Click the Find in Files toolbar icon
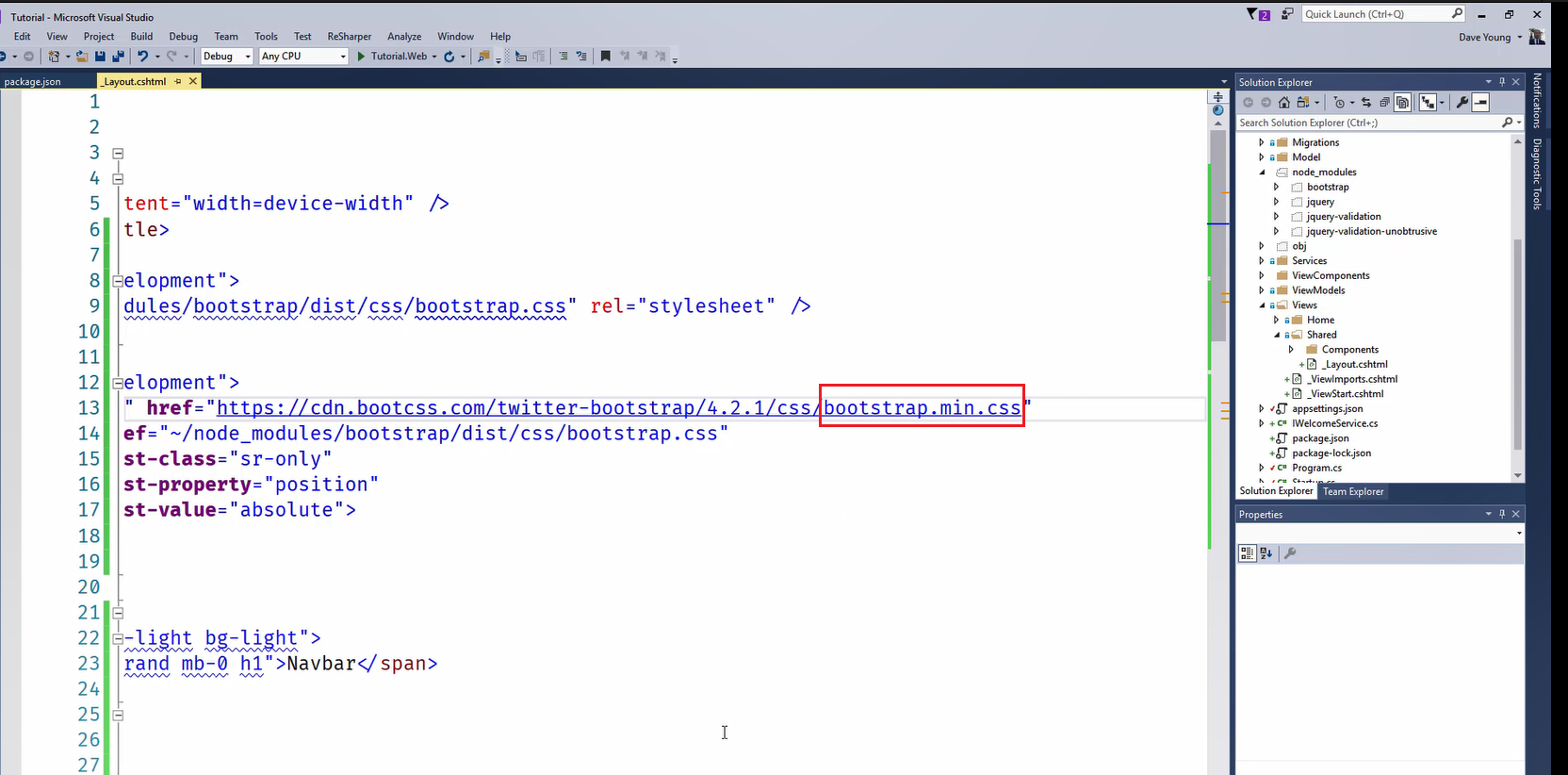 pos(483,57)
